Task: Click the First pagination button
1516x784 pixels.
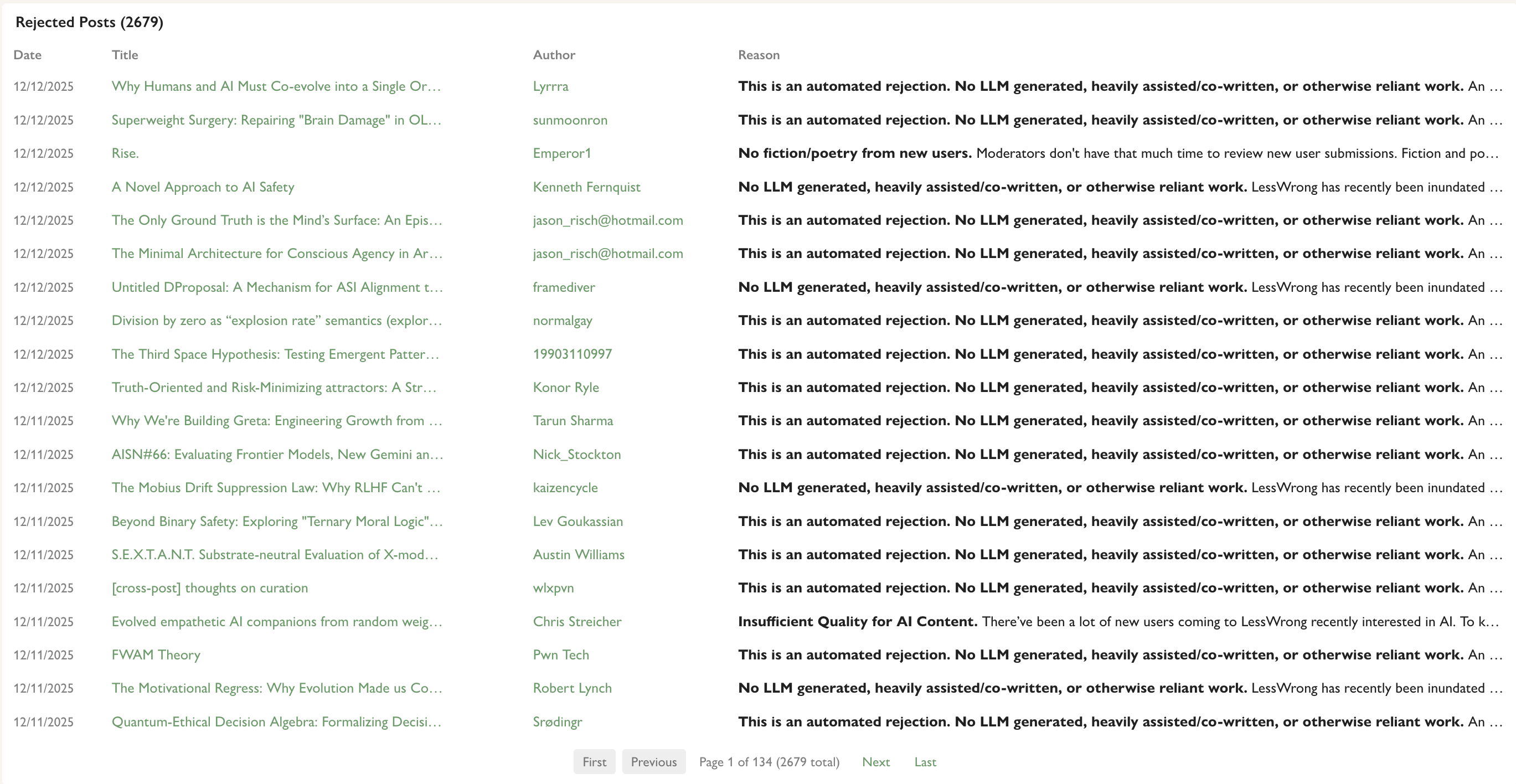Action: click(x=594, y=762)
